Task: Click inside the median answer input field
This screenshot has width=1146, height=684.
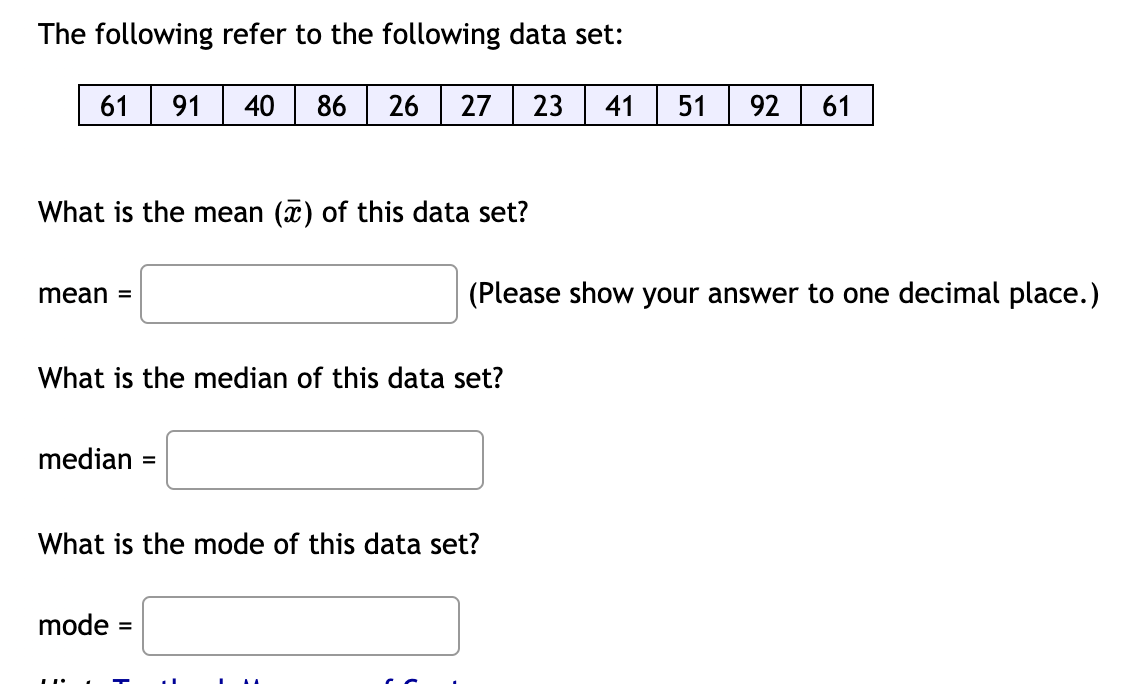Action: (324, 459)
